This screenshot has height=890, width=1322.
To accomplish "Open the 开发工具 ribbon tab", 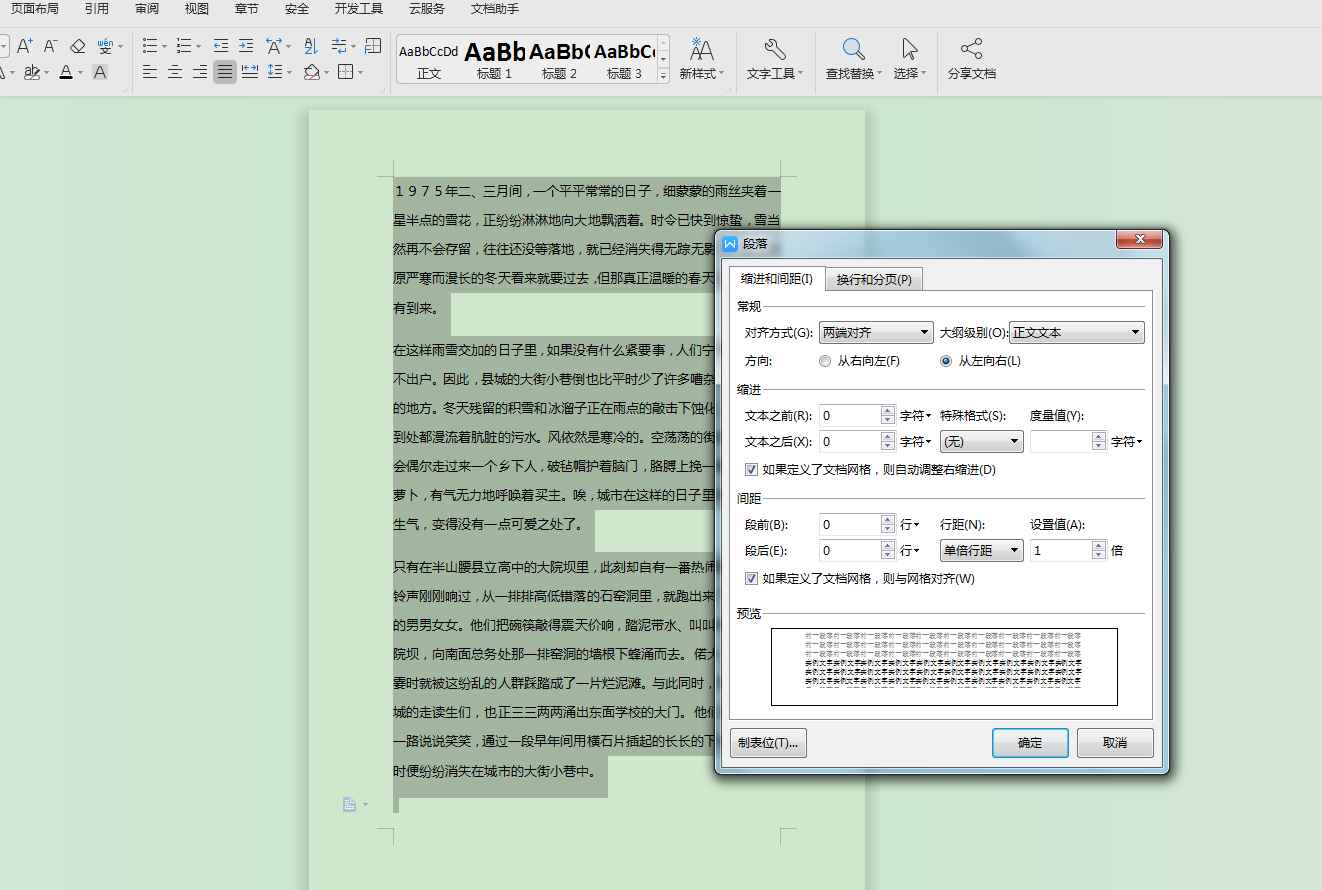I will coord(359,9).
